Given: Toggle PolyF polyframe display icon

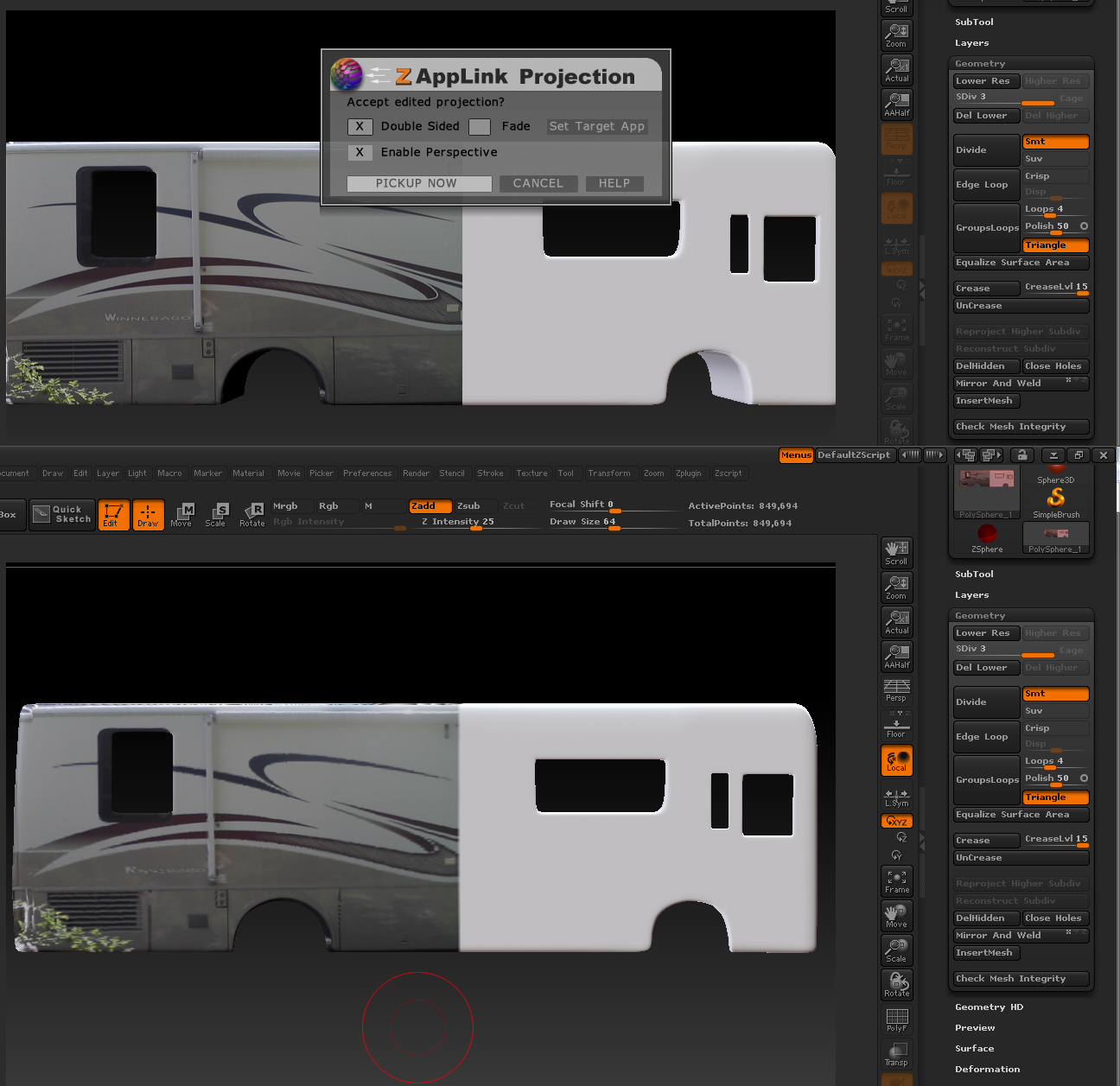Looking at the screenshot, I should pyautogui.click(x=897, y=1019).
